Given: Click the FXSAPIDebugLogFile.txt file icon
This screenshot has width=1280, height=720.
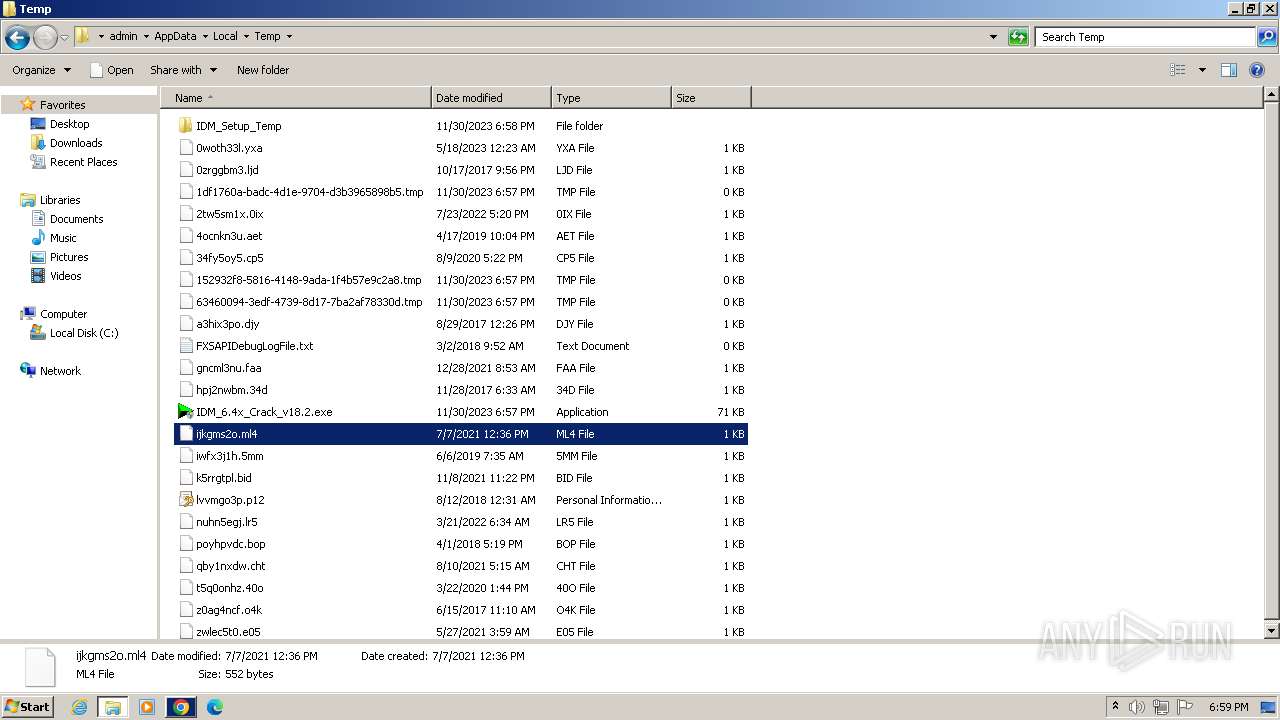Looking at the screenshot, I should point(185,346).
